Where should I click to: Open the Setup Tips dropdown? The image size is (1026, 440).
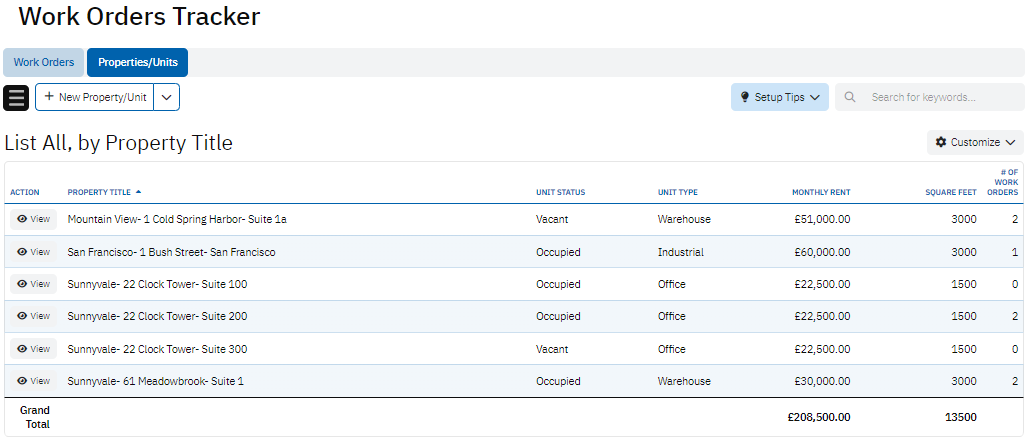click(779, 98)
